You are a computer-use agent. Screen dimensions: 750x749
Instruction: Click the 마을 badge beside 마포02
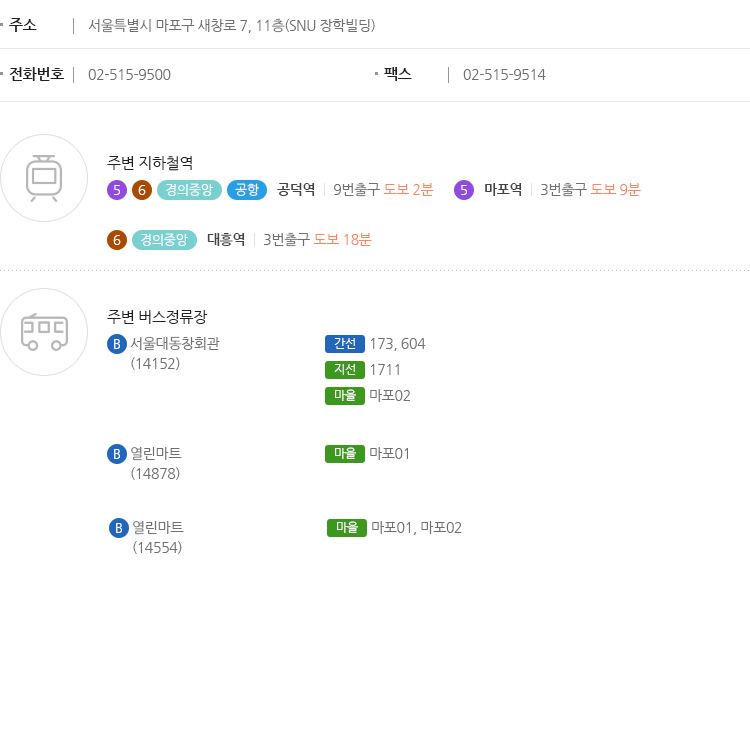[x=345, y=396]
